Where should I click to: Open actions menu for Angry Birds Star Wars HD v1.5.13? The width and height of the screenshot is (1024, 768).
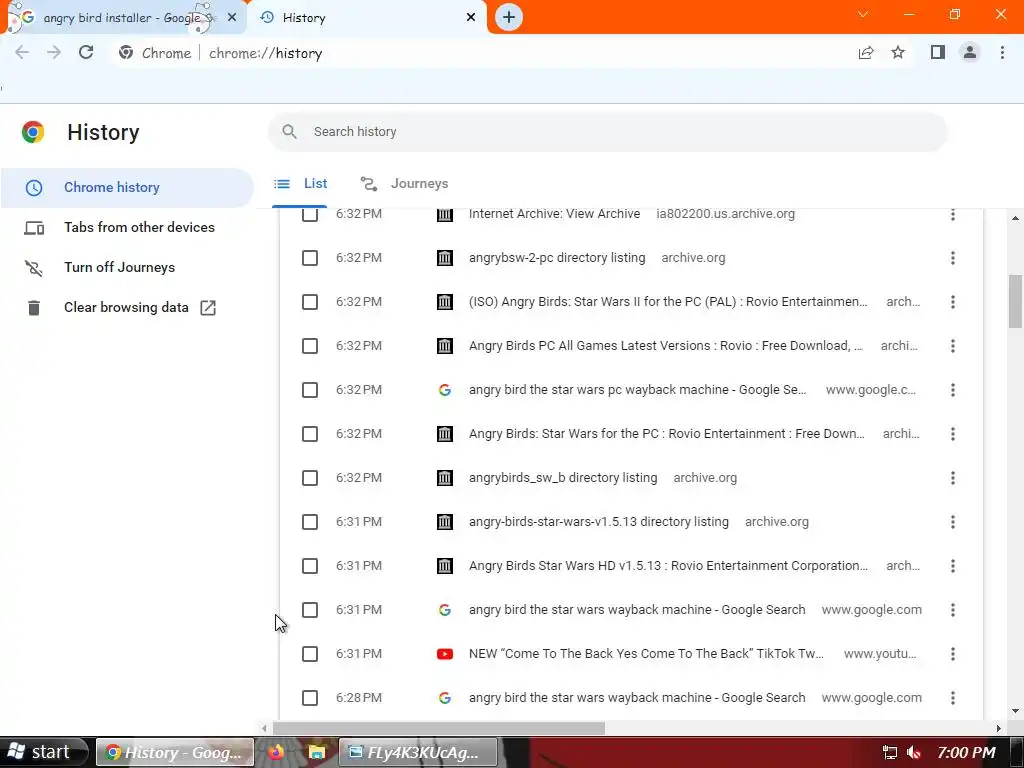coord(953,566)
